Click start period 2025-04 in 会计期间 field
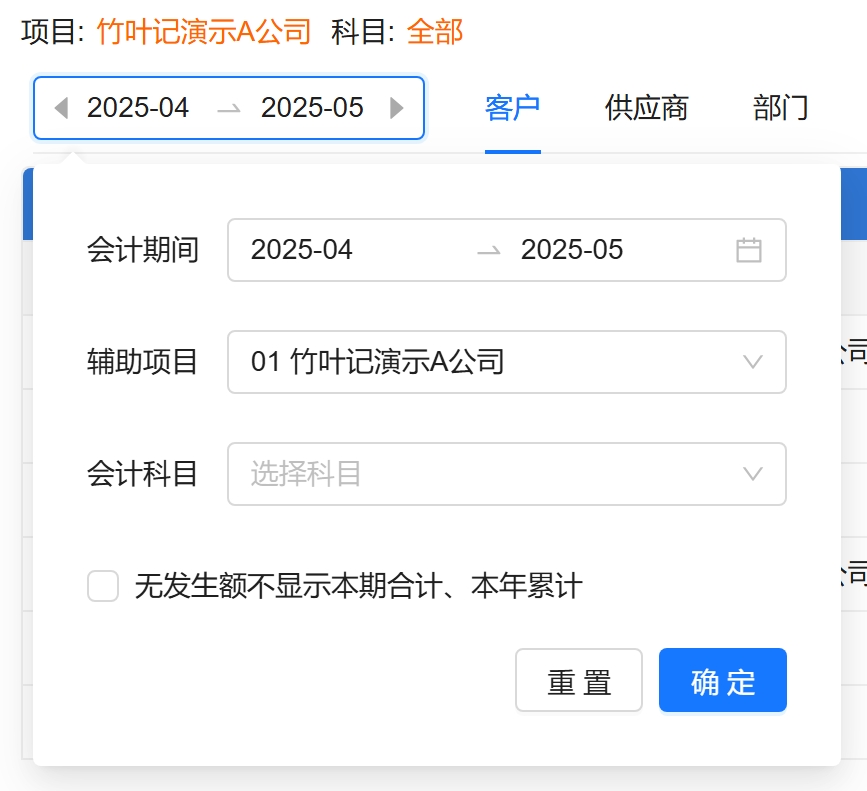Viewport: 867px width, 791px height. [302, 250]
